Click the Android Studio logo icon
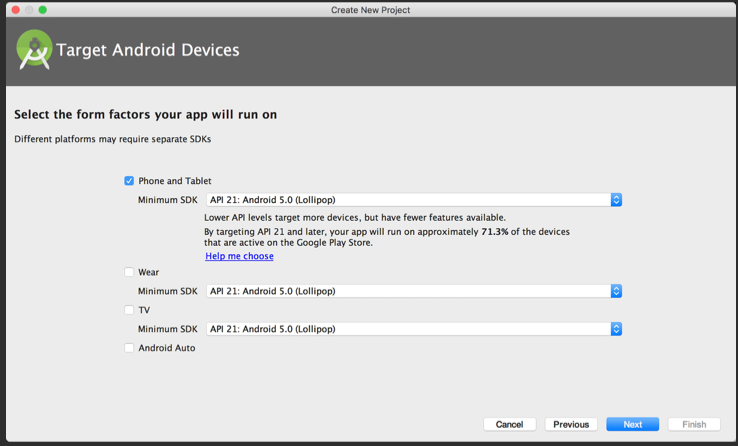The height and width of the screenshot is (446, 738). 34,49
